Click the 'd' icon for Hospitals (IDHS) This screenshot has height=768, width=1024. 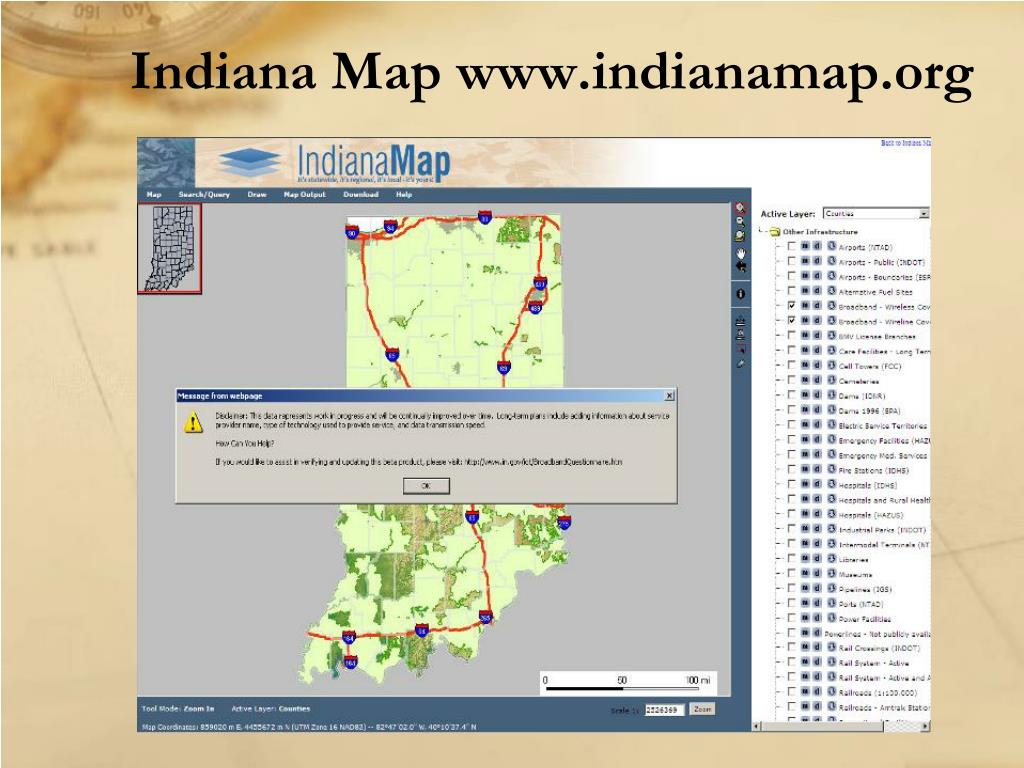817,484
